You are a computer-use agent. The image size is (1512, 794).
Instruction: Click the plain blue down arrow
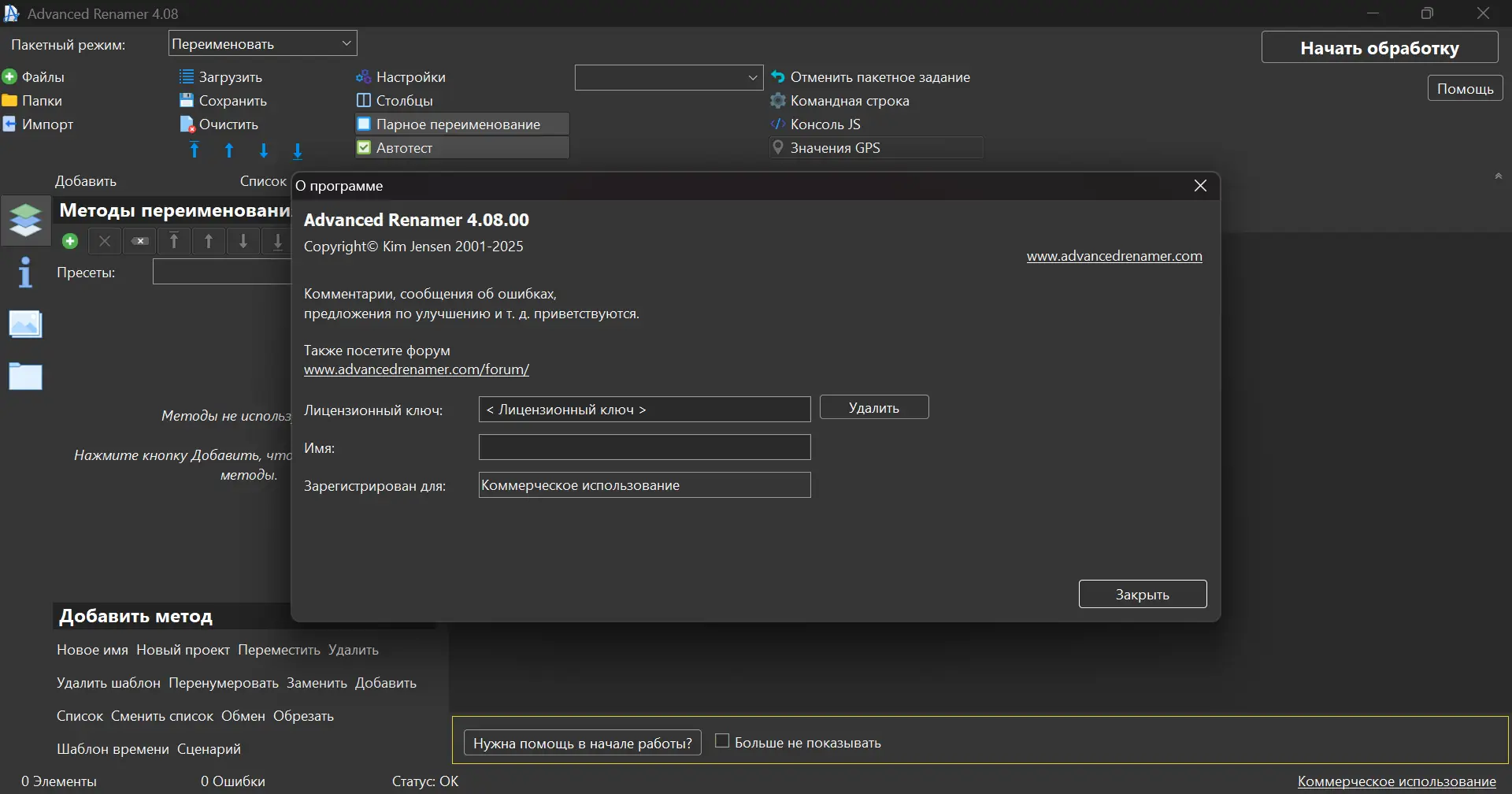click(264, 150)
